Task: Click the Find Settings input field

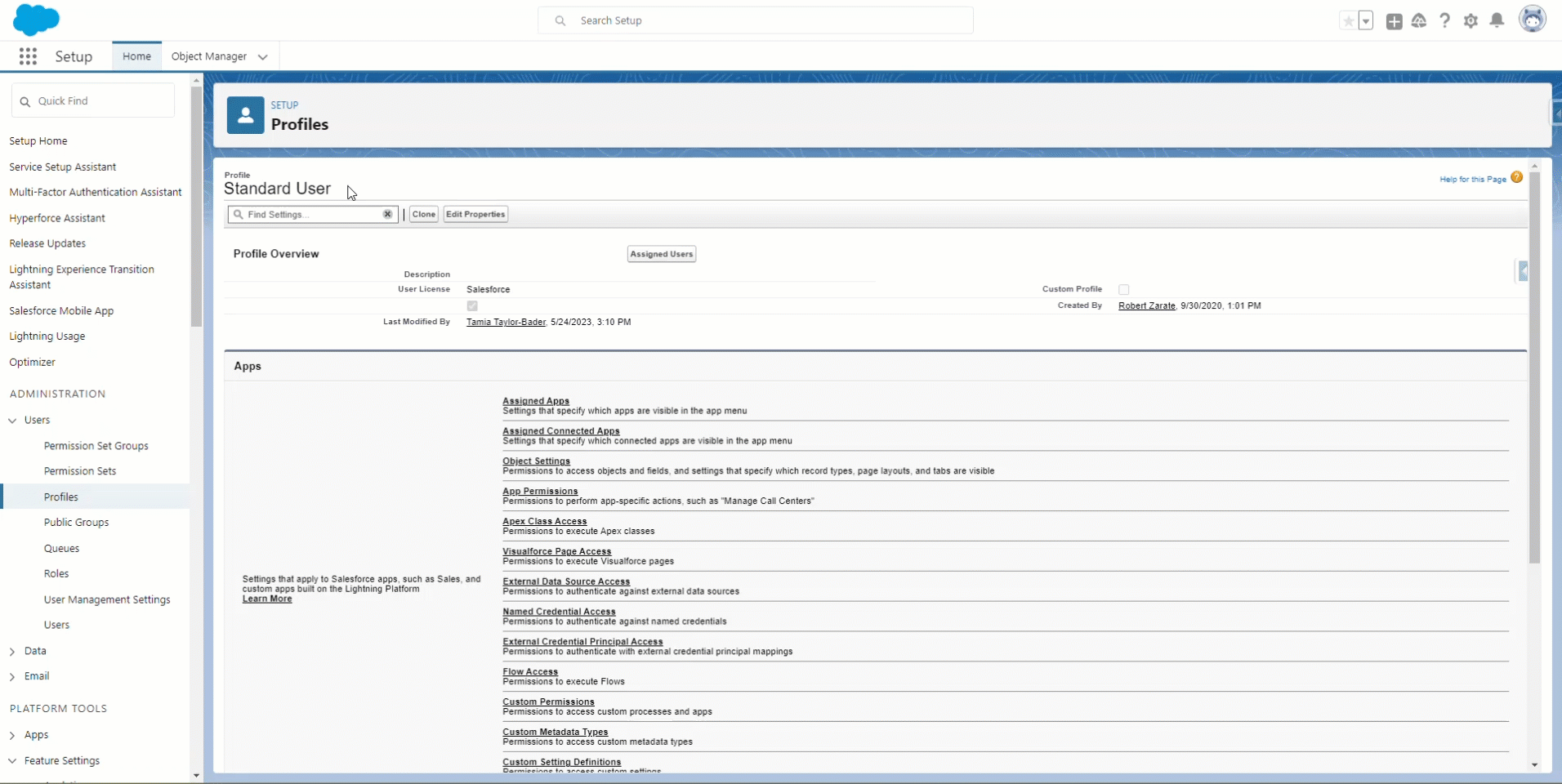Action: [313, 214]
